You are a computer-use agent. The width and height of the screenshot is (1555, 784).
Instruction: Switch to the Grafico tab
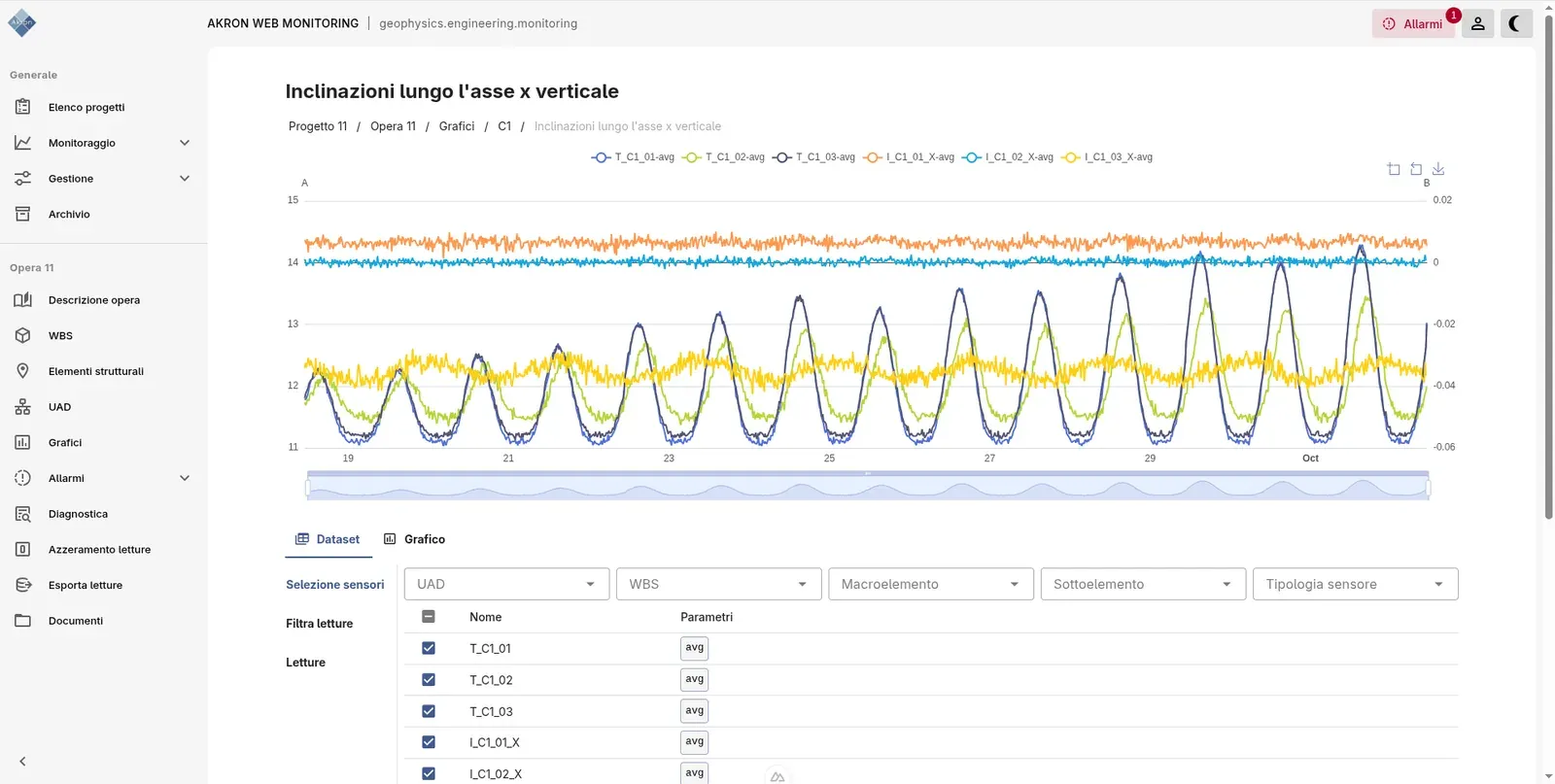tap(415, 539)
